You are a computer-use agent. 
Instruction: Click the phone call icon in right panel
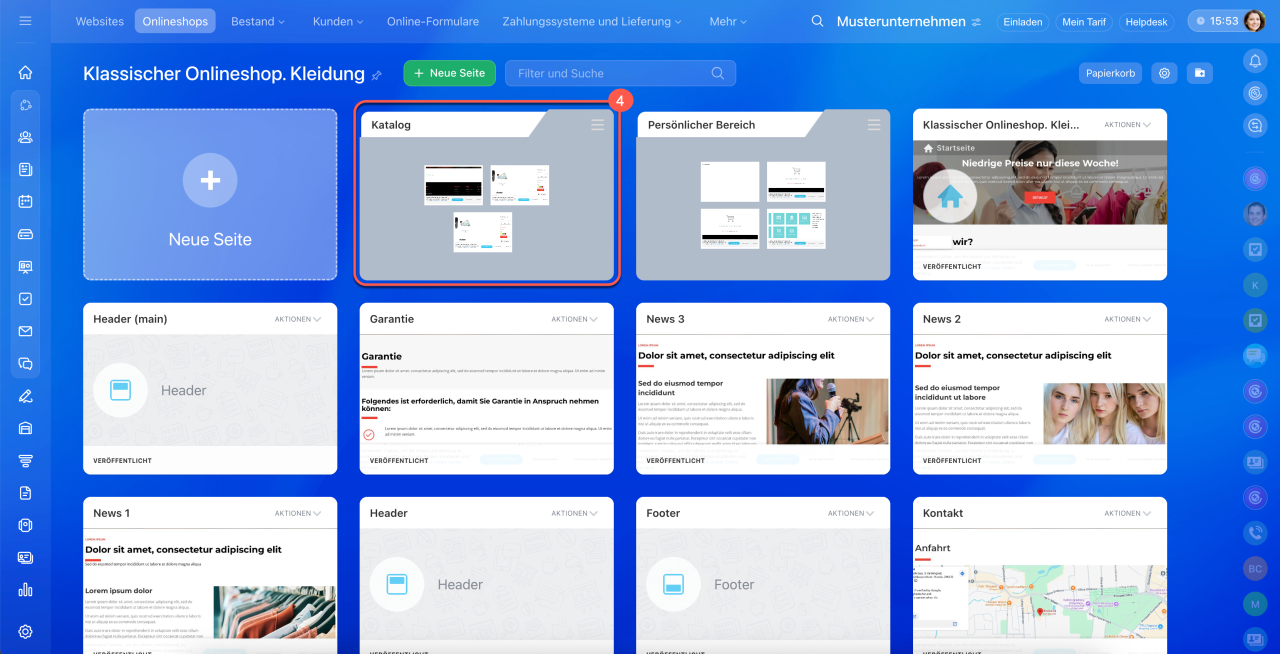(x=1255, y=533)
